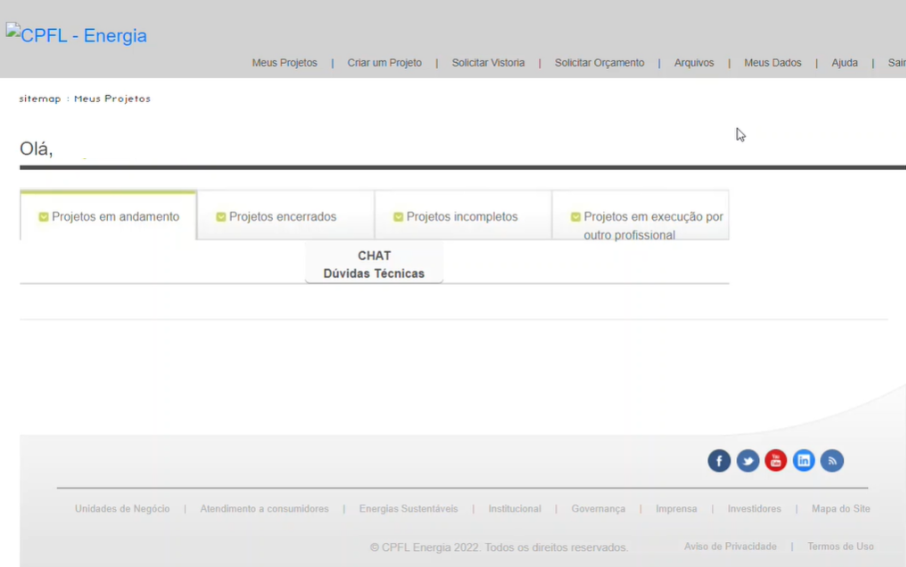Image resolution: width=906 pixels, height=567 pixels.
Task: Open Unidades de Negócio footer link
Action: [122, 509]
